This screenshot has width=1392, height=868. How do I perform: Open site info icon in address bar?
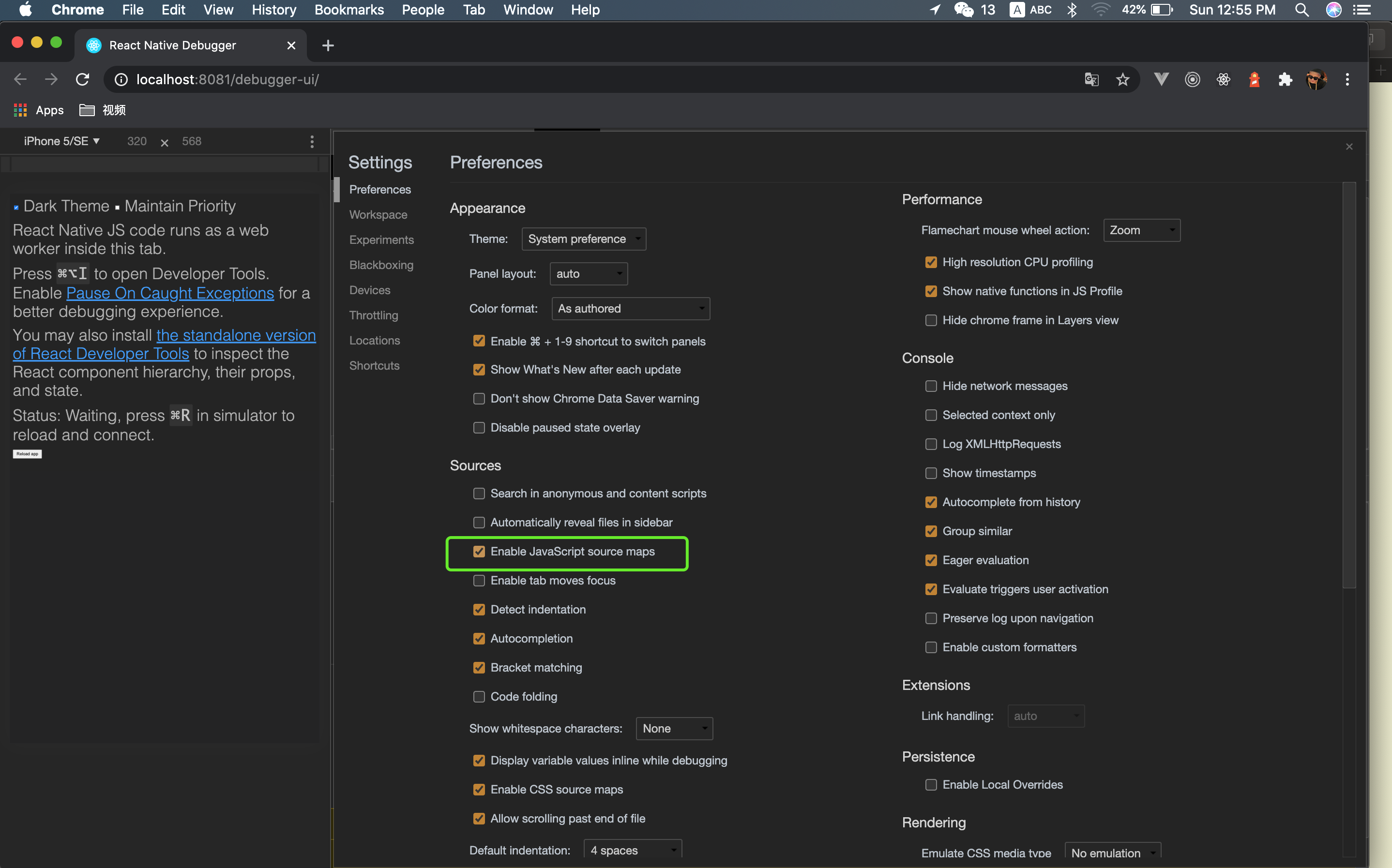pyautogui.click(x=121, y=79)
